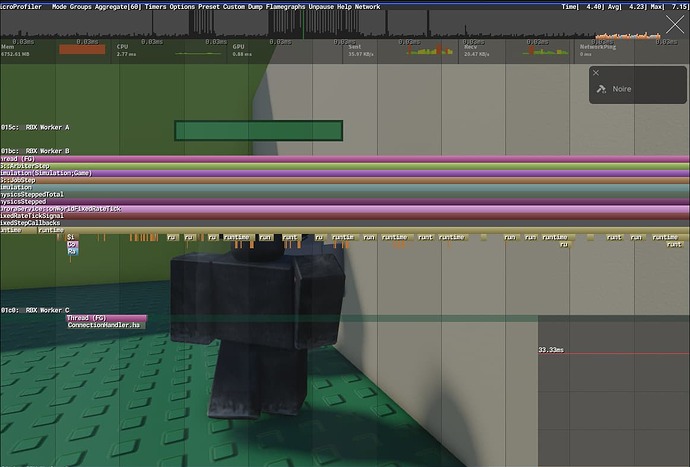690x467 pixels.
Task: Close the MicroProfiler with the large X
Action: (675, 25)
